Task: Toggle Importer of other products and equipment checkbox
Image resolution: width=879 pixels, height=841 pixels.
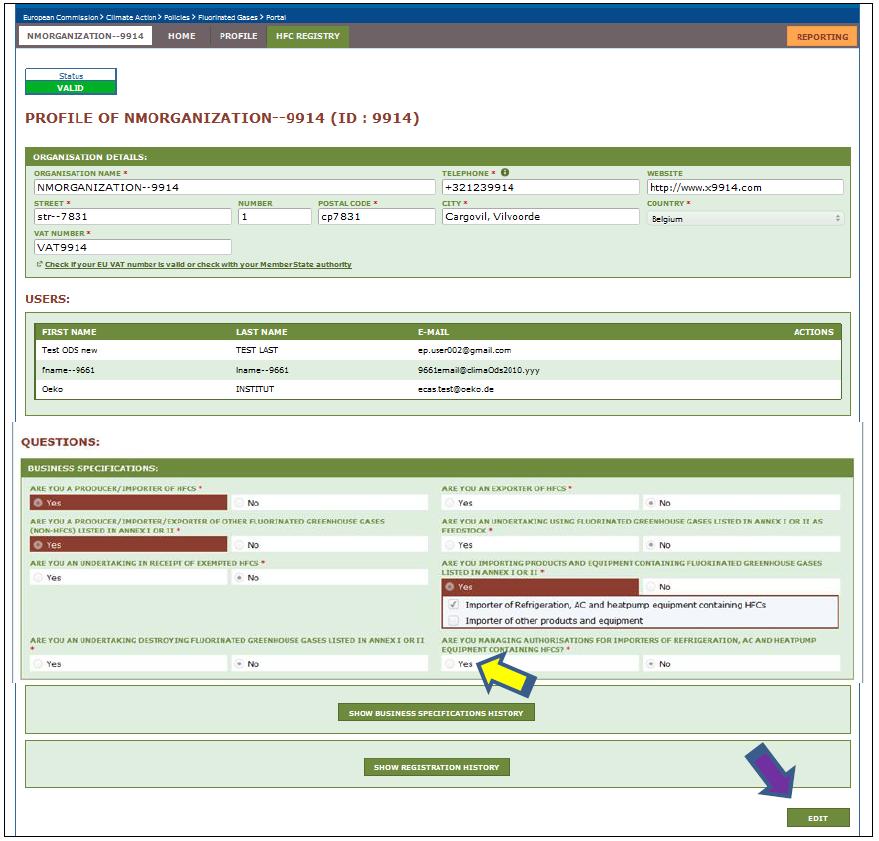Action: [454, 620]
